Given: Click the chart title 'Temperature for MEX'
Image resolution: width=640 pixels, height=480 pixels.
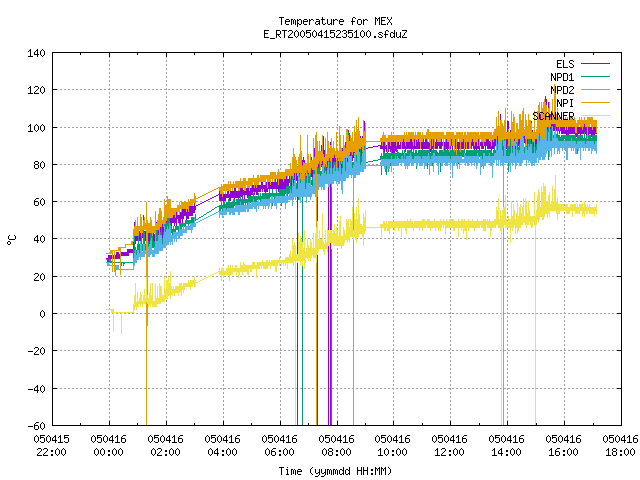Looking at the screenshot, I should (335, 21).
